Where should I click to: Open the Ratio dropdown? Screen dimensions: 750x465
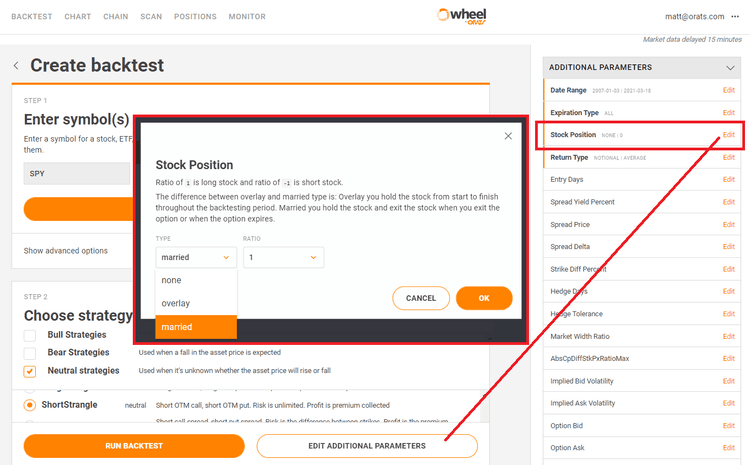tap(283, 257)
